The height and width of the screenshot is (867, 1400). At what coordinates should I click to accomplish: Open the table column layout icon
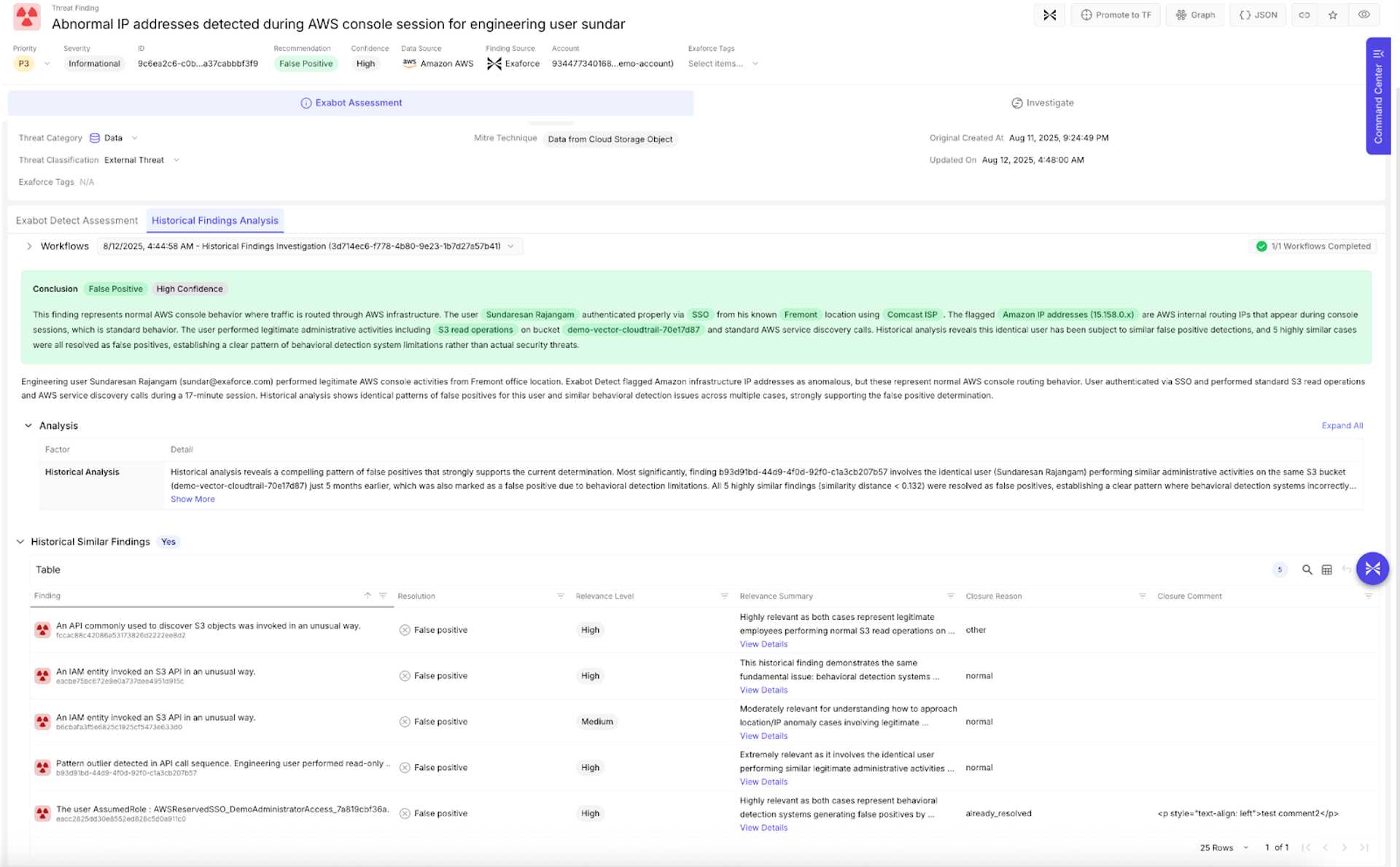(1326, 569)
